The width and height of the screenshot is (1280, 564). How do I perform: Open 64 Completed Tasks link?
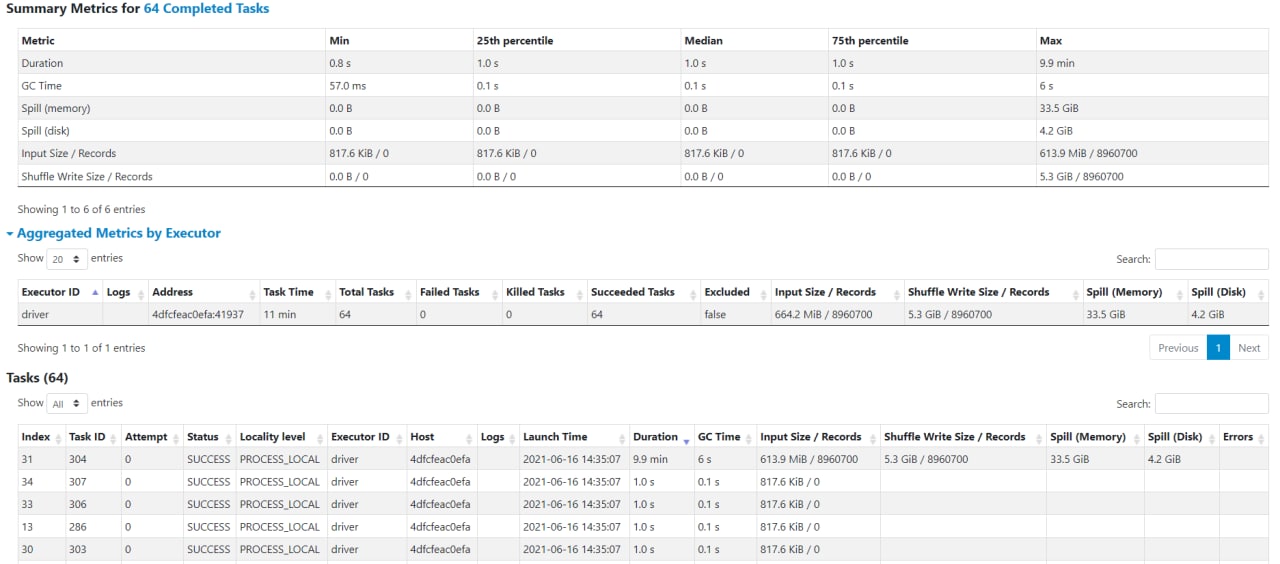tap(206, 8)
